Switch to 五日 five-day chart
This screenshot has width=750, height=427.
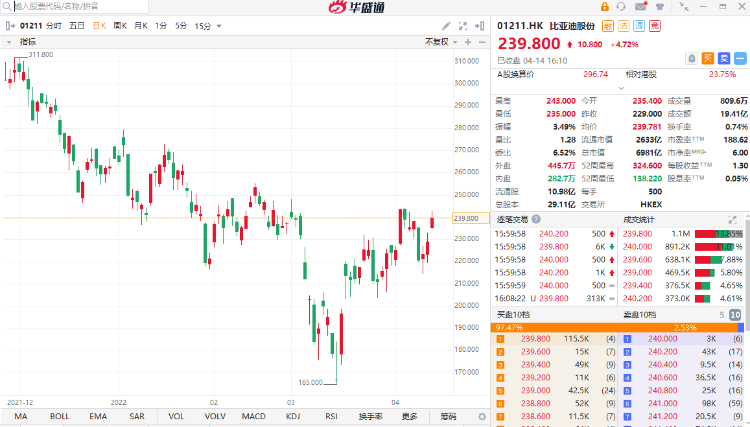tap(77, 26)
